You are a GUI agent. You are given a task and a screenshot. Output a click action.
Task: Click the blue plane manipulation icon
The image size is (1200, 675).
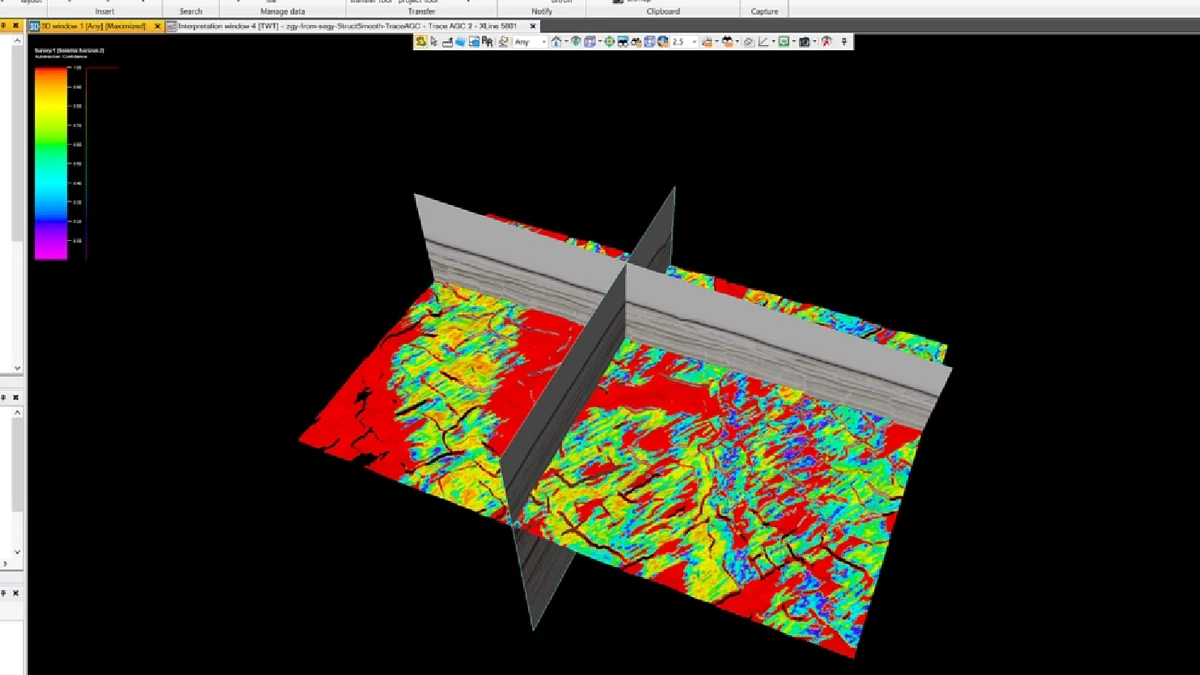[x=460, y=42]
